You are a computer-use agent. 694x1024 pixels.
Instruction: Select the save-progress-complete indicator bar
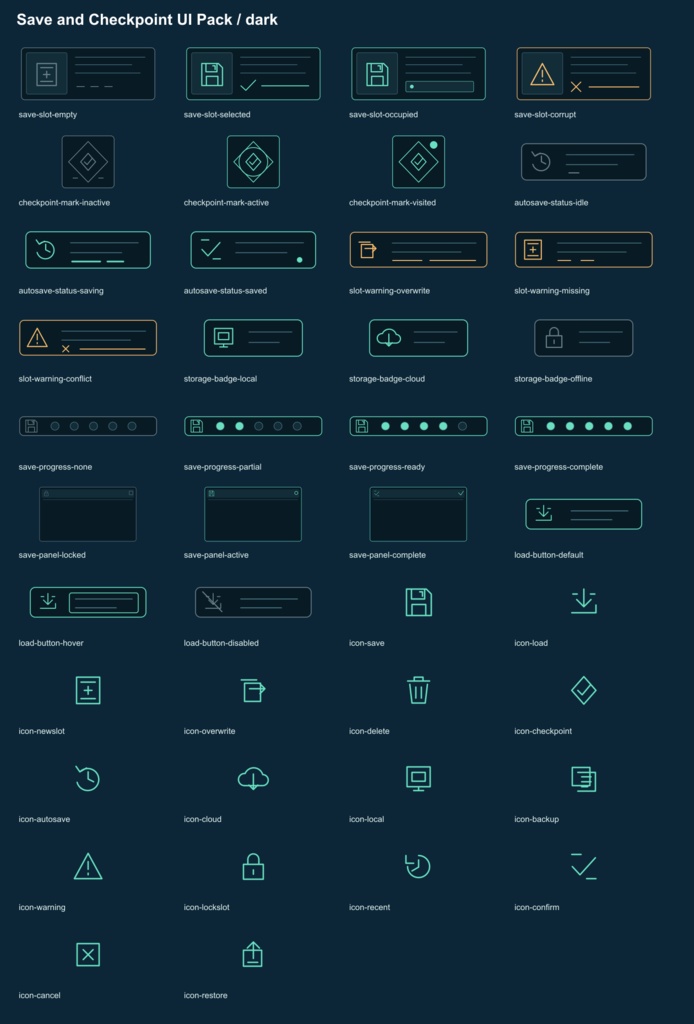pos(584,426)
